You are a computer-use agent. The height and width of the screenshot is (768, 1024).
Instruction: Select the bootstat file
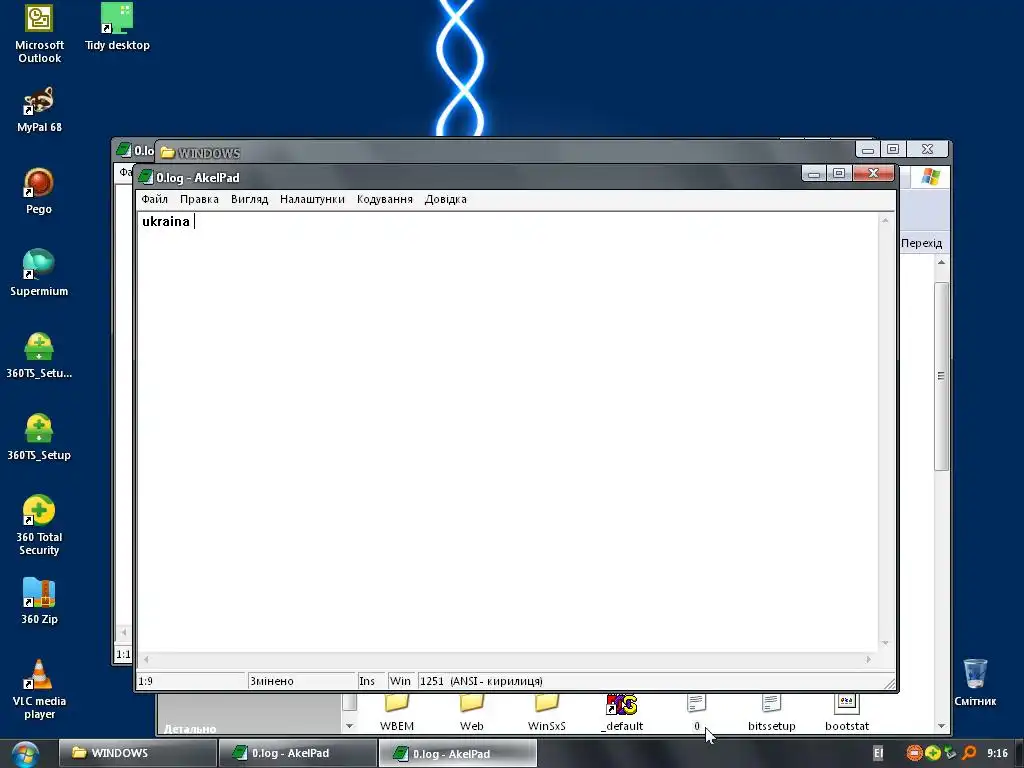[x=846, y=713]
